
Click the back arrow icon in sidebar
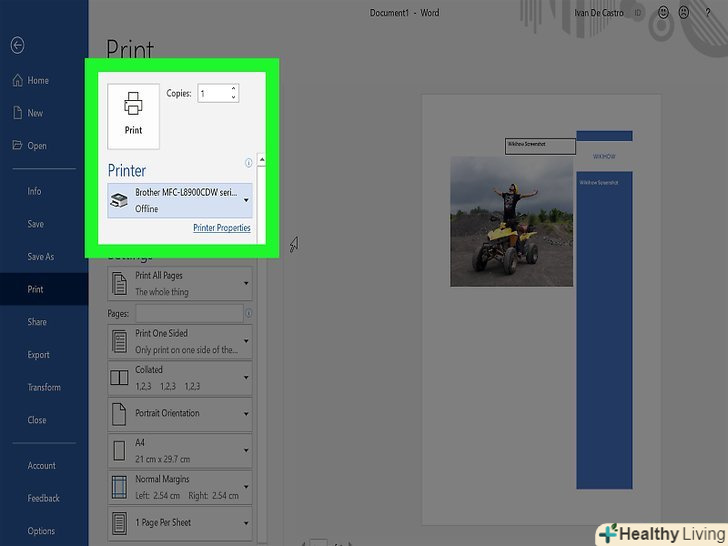tap(18, 45)
